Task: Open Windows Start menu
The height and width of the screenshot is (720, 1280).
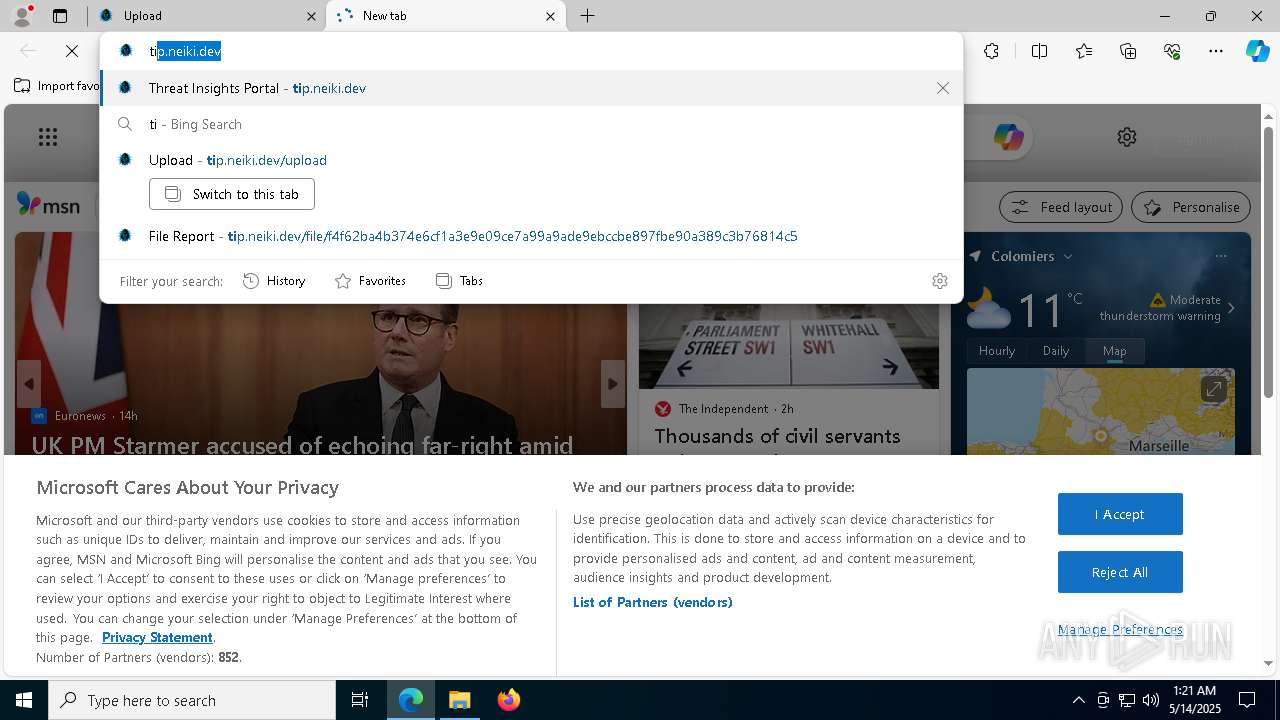Action: (24, 700)
